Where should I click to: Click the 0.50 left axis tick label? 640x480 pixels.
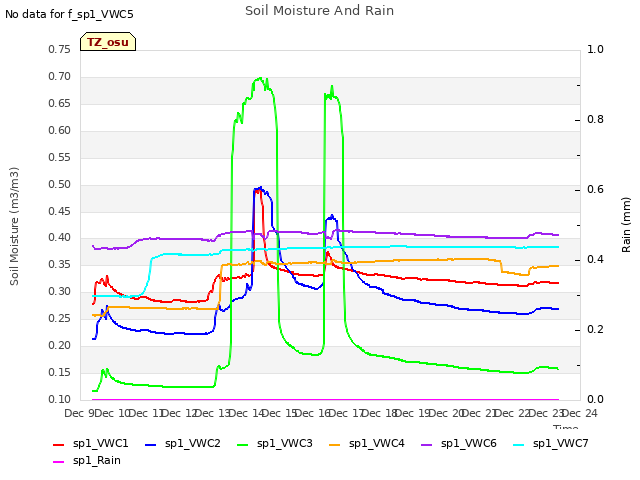60,184
